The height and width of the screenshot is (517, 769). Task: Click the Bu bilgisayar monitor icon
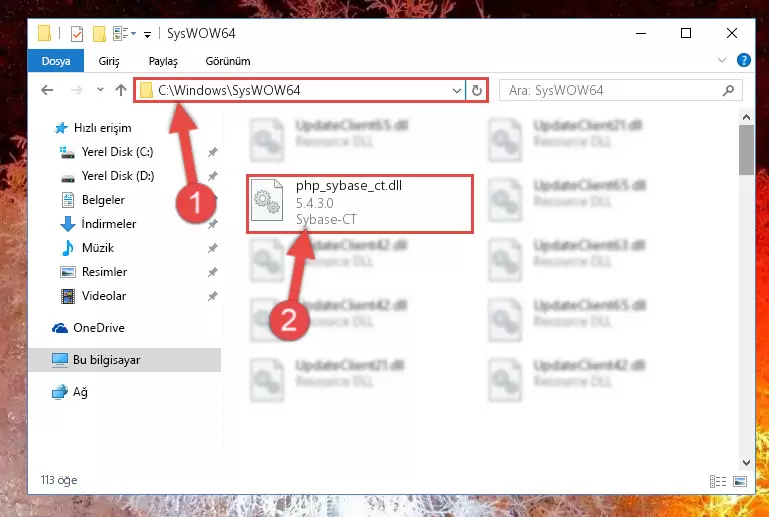60,360
